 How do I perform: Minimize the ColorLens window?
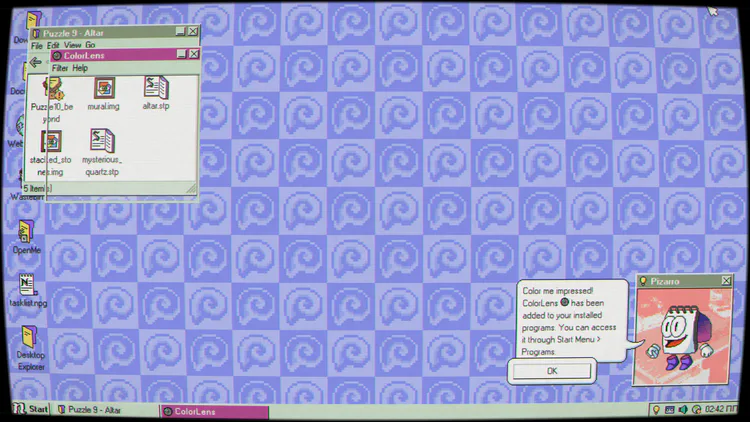tap(181, 54)
